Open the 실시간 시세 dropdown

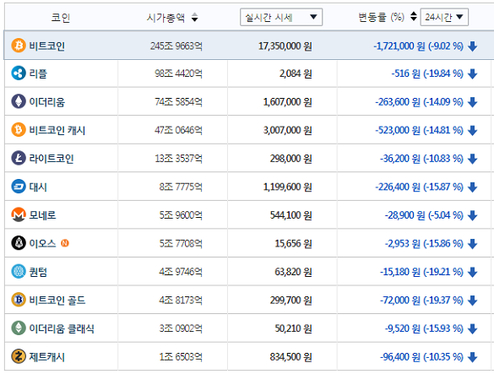point(281,17)
